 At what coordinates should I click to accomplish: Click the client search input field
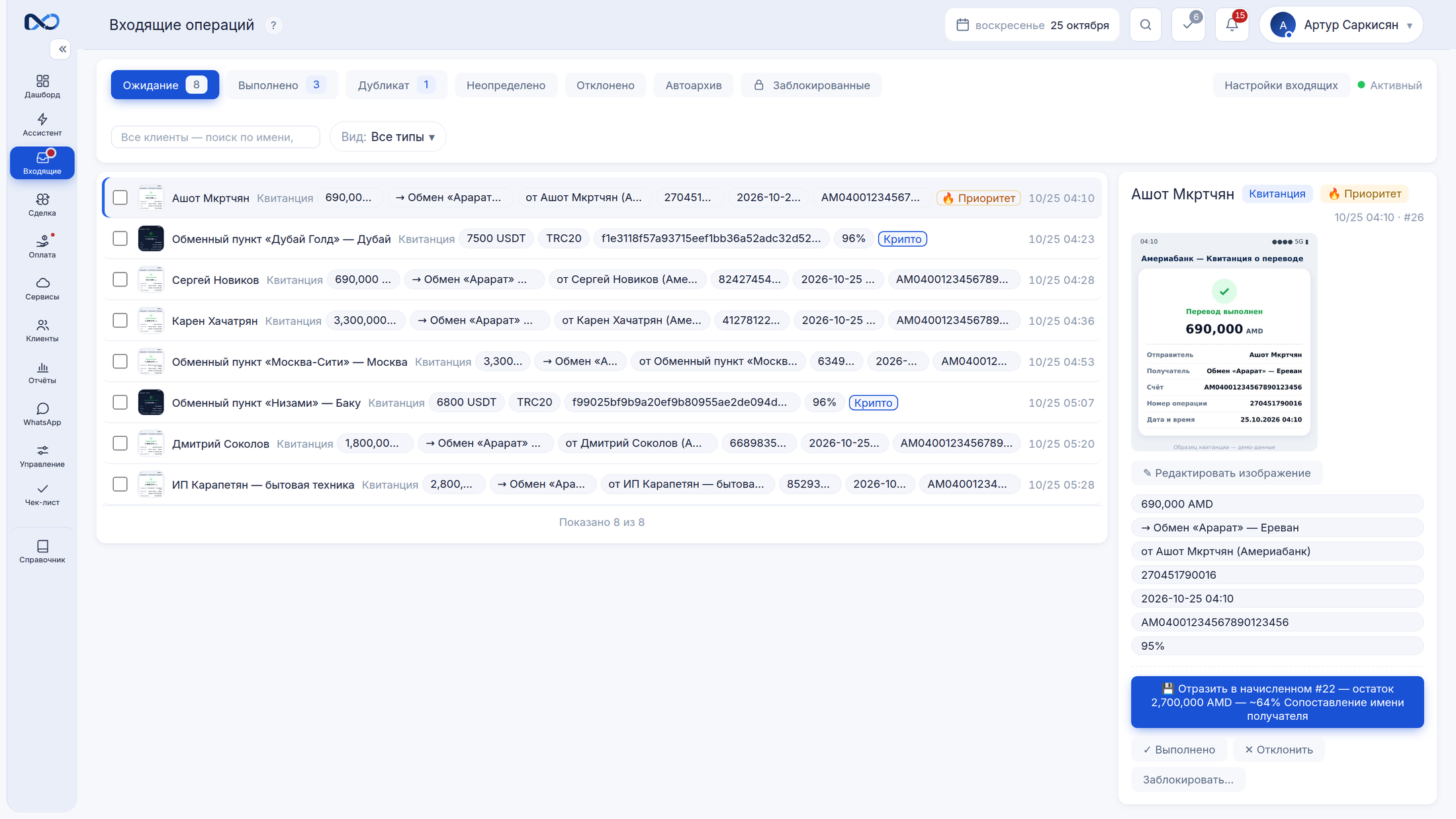tap(215, 137)
